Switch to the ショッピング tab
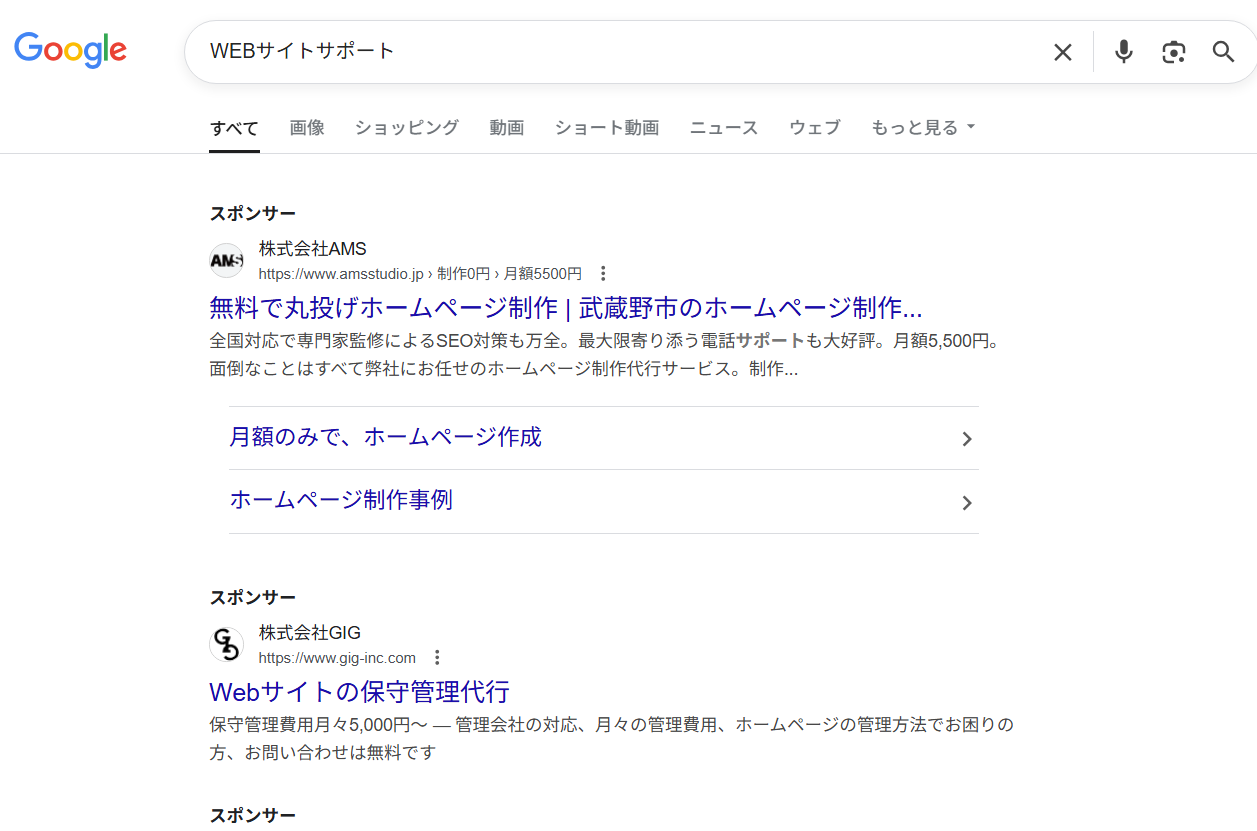The image size is (1257, 831). click(406, 128)
